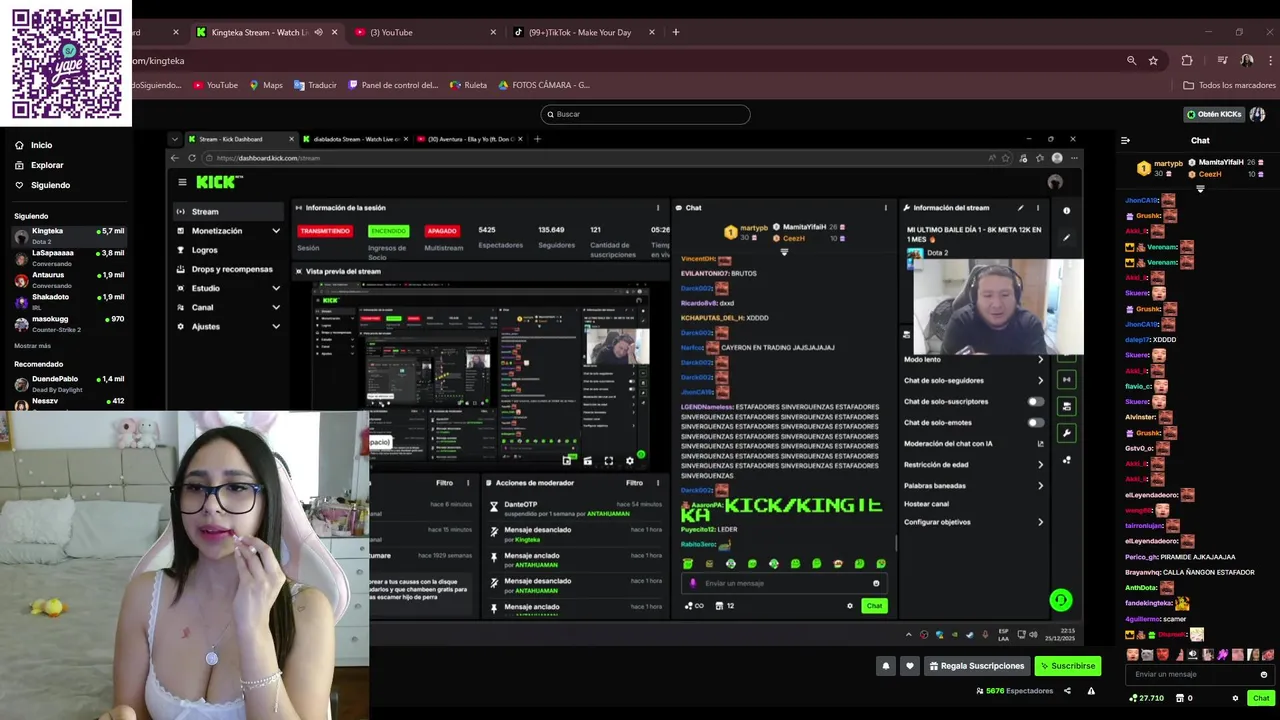Open DuendePablo recommended channel
This screenshot has width=1280, height=720.
point(68,384)
